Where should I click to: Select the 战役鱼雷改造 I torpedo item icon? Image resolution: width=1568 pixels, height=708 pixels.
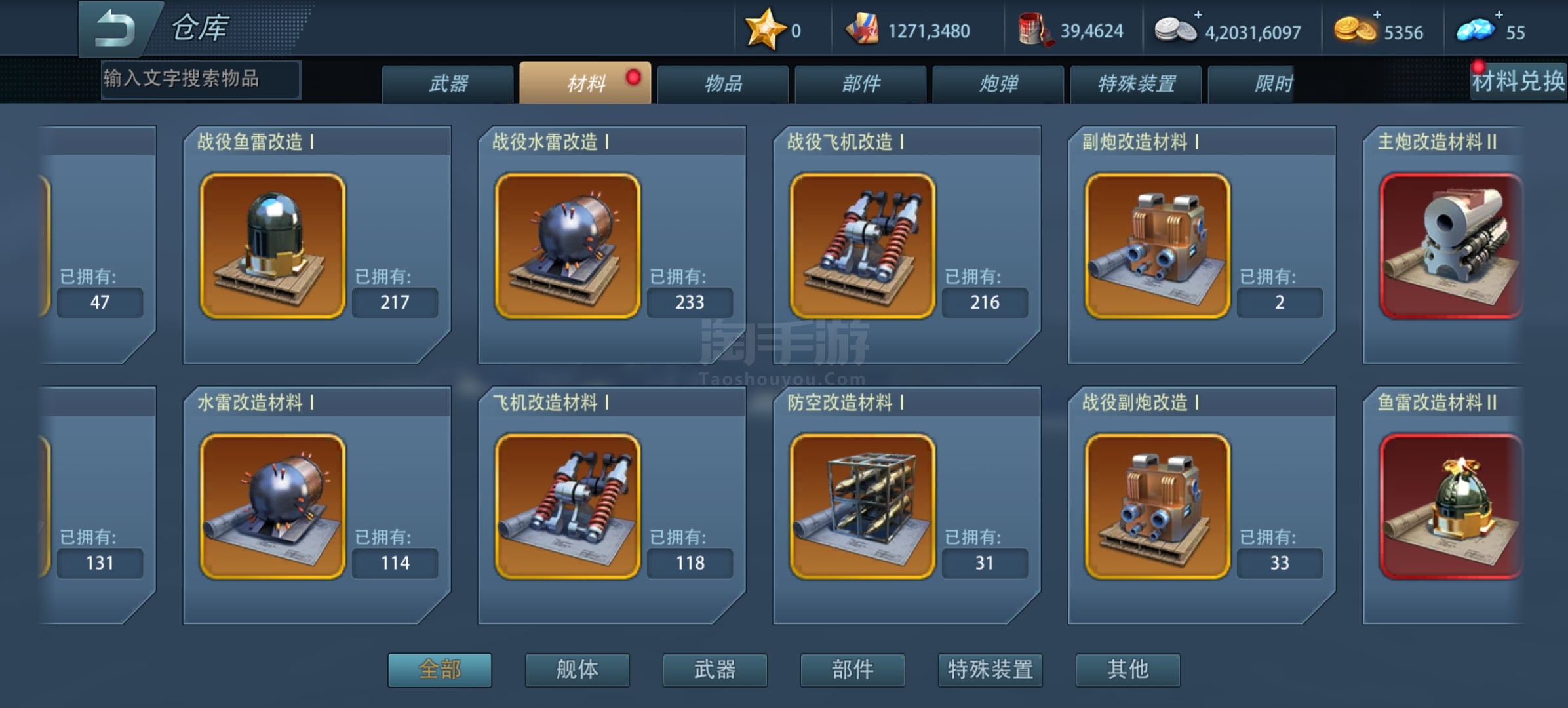[273, 246]
